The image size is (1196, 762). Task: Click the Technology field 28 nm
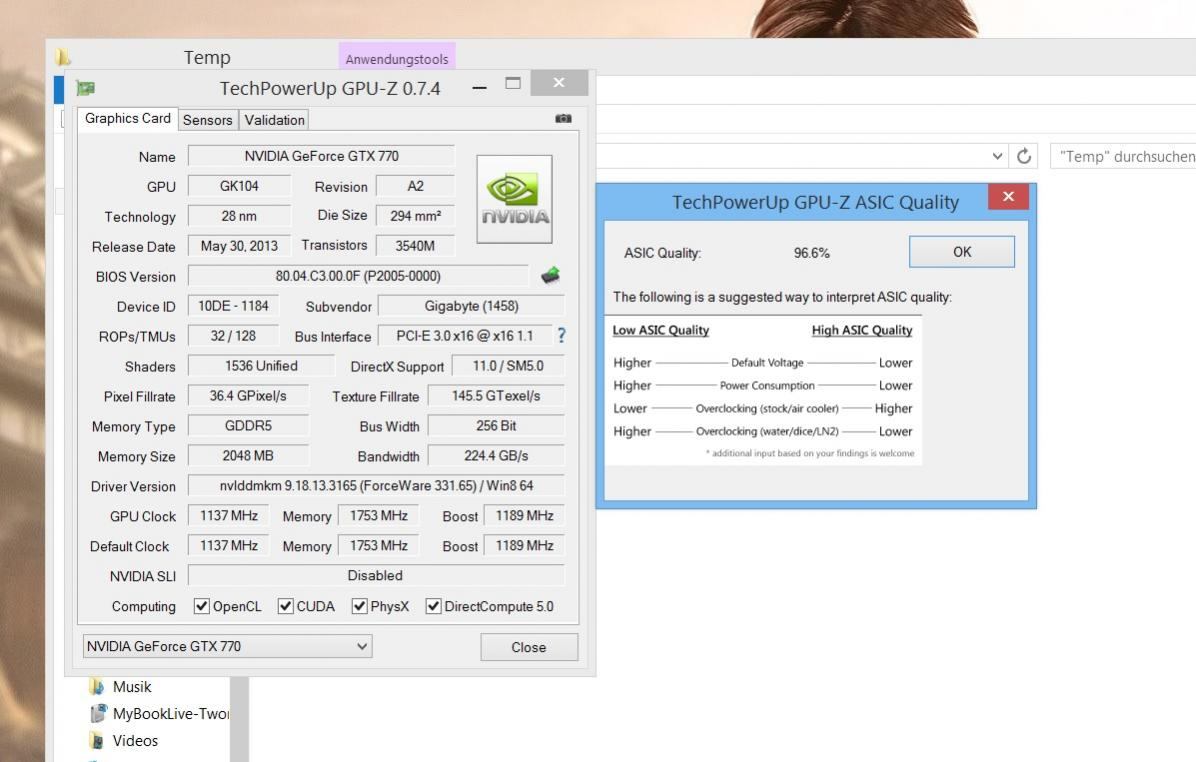click(x=239, y=216)
